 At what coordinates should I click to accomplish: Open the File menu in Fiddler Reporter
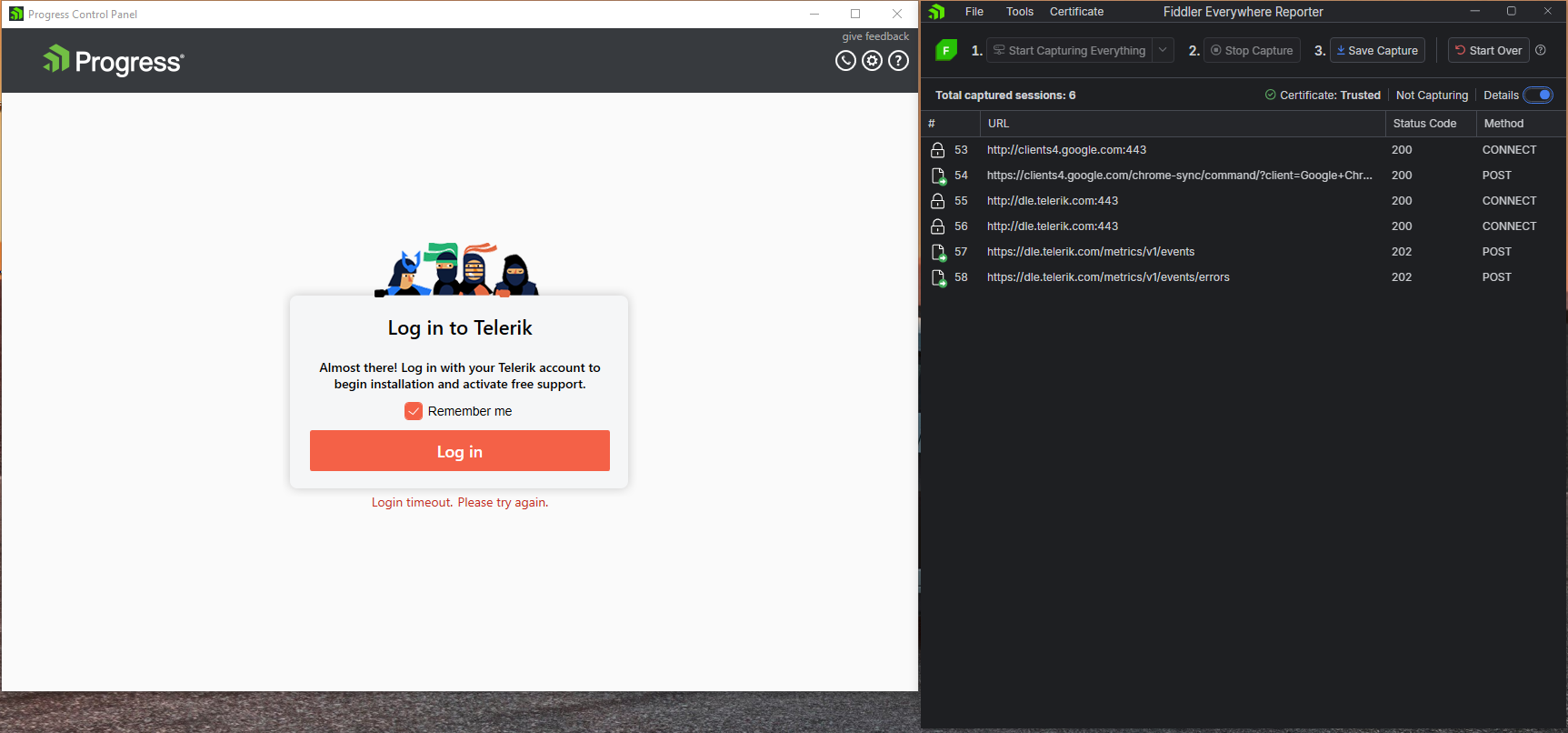tap(974, 12)
